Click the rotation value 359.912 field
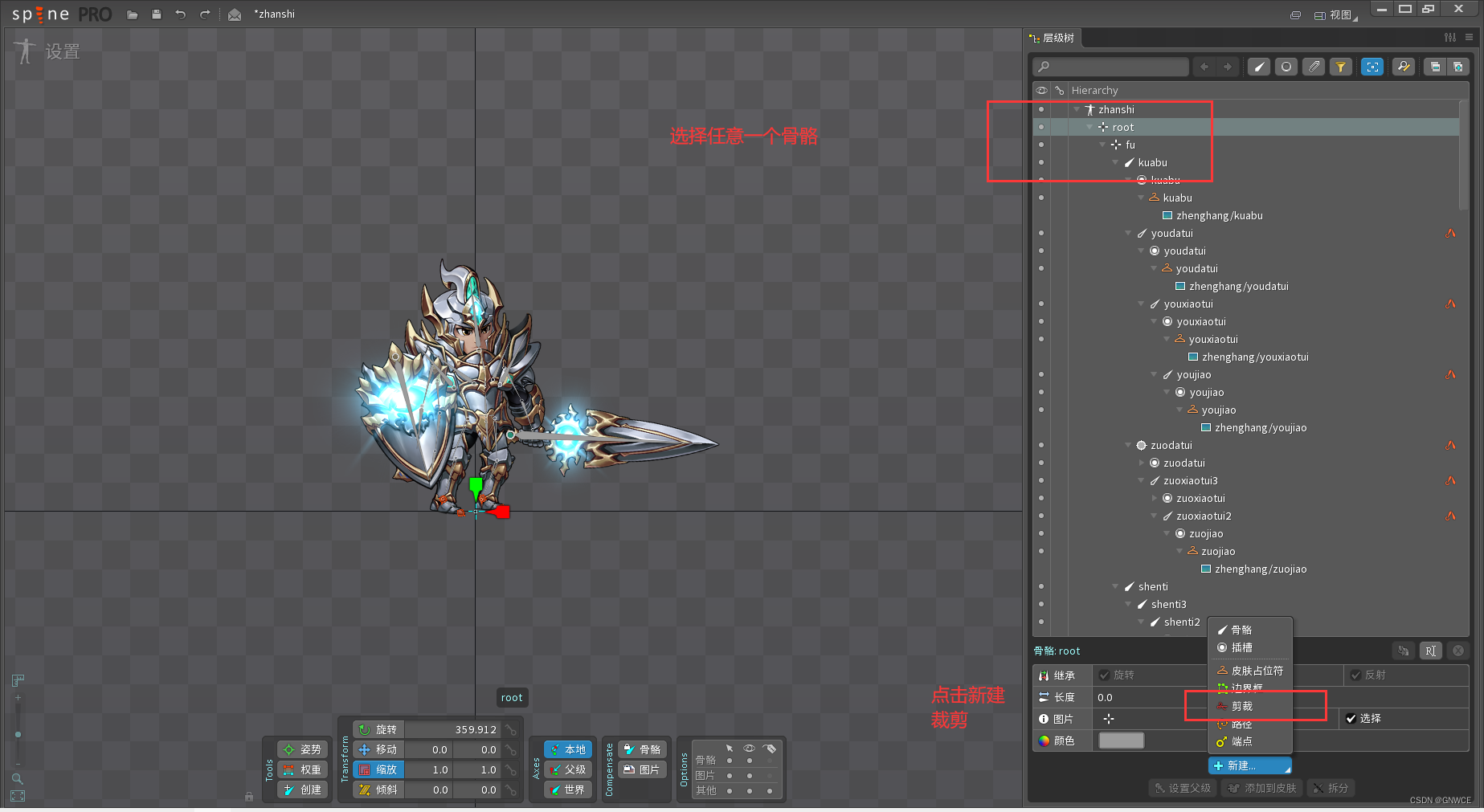 pos(452,729)
